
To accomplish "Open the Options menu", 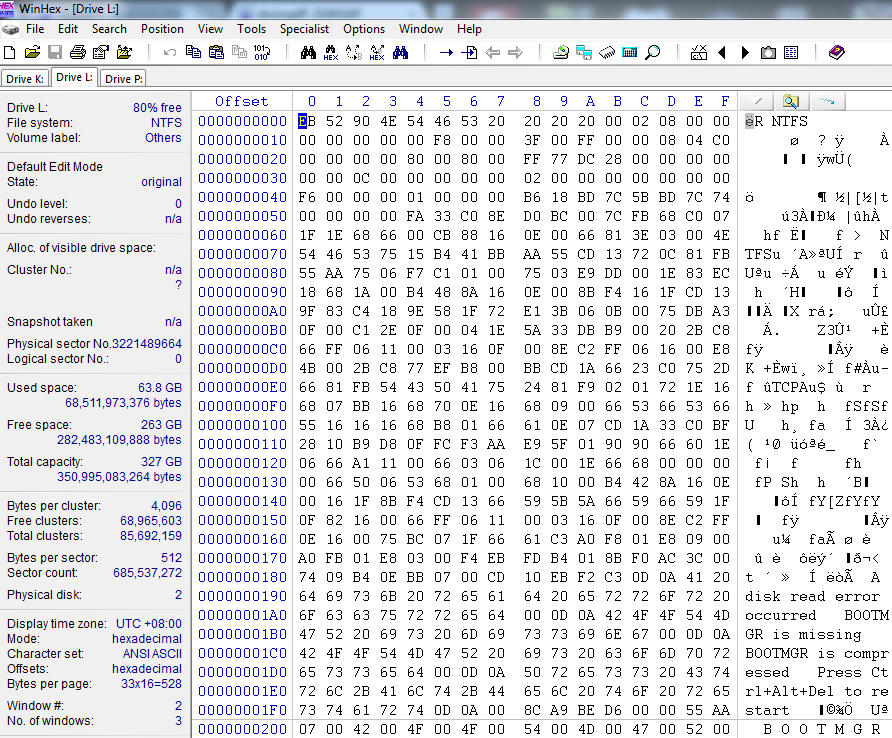I will coord(364,29).
